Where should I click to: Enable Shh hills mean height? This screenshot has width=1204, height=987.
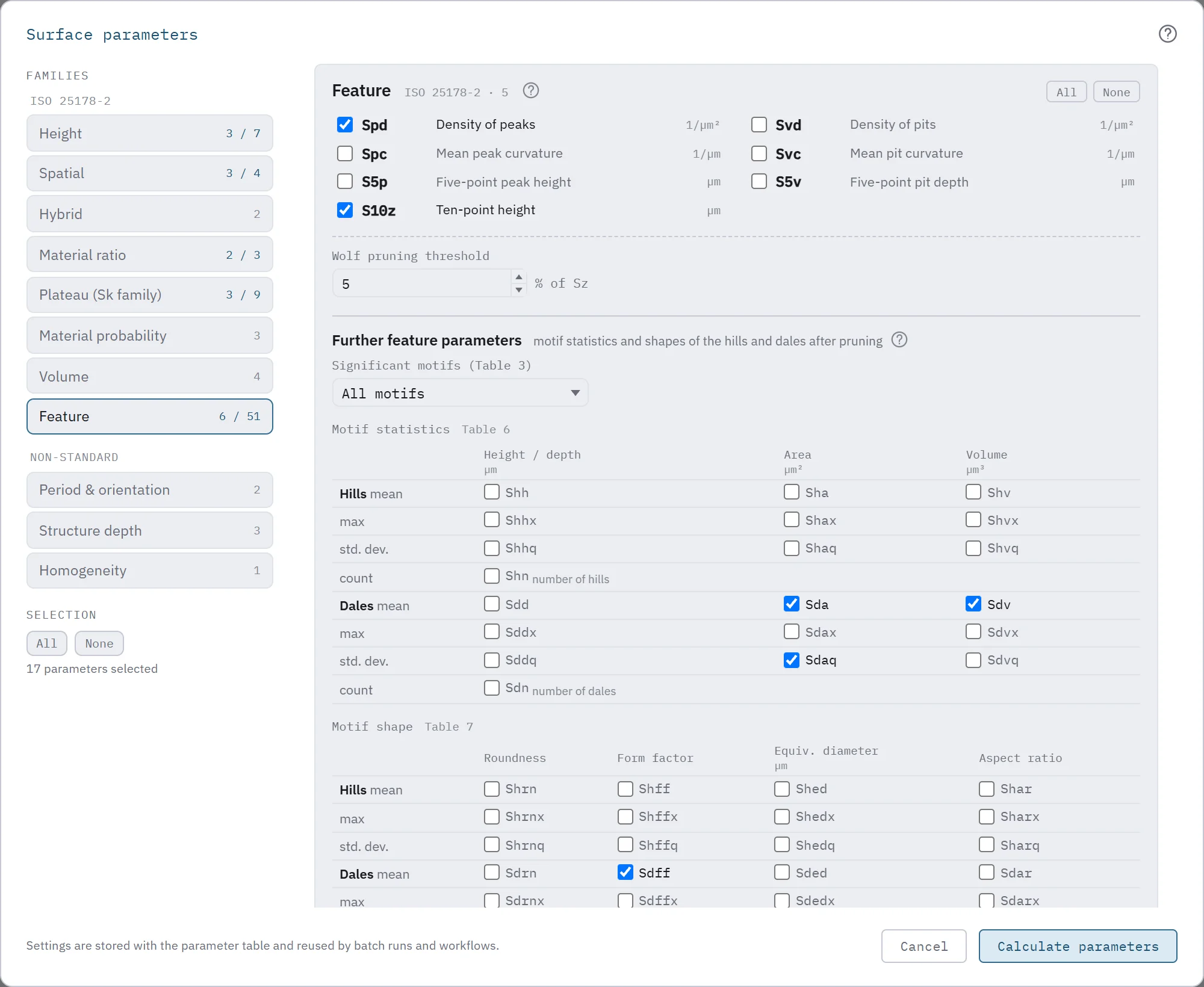(492, 492)
